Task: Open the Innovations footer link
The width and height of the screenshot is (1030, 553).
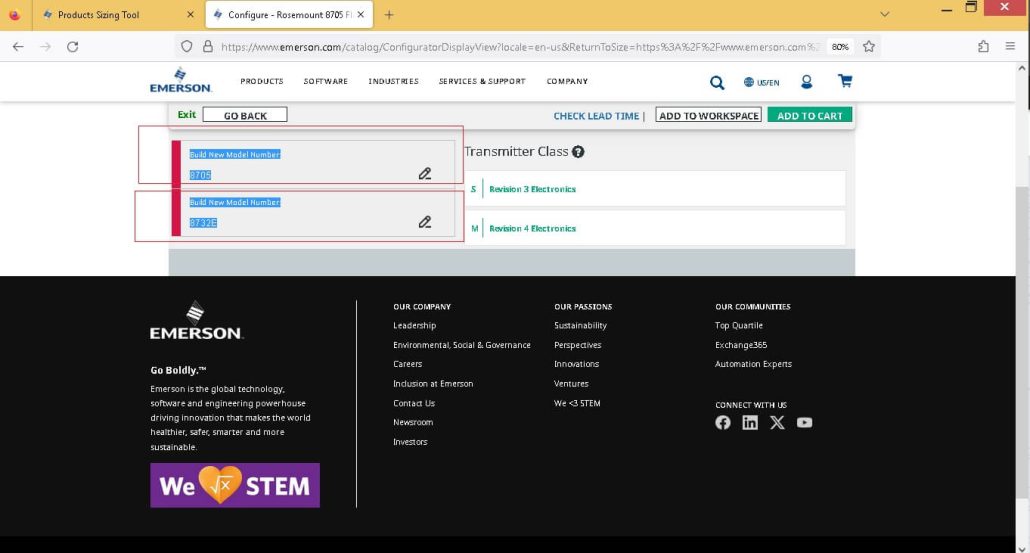Action: pos(576,364)
